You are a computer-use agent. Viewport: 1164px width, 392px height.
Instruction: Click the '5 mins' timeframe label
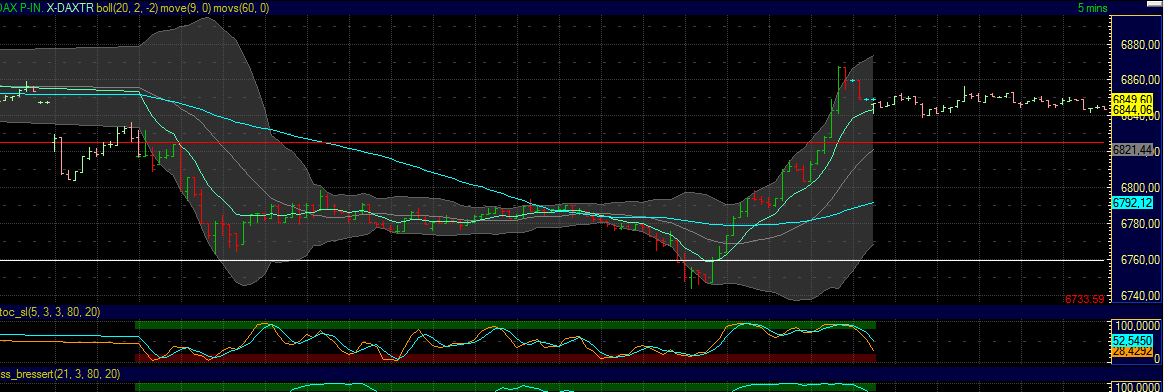click(x=1093, y=7)
